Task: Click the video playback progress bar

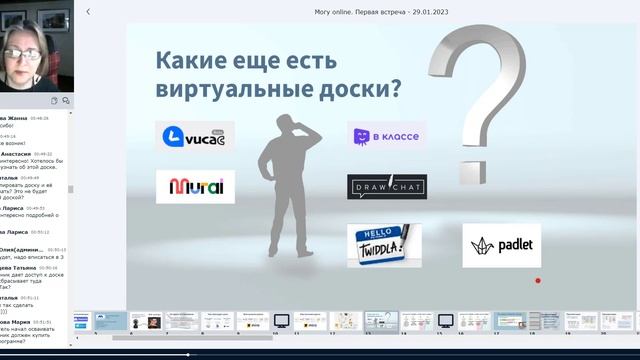Action: coord(320,354)
